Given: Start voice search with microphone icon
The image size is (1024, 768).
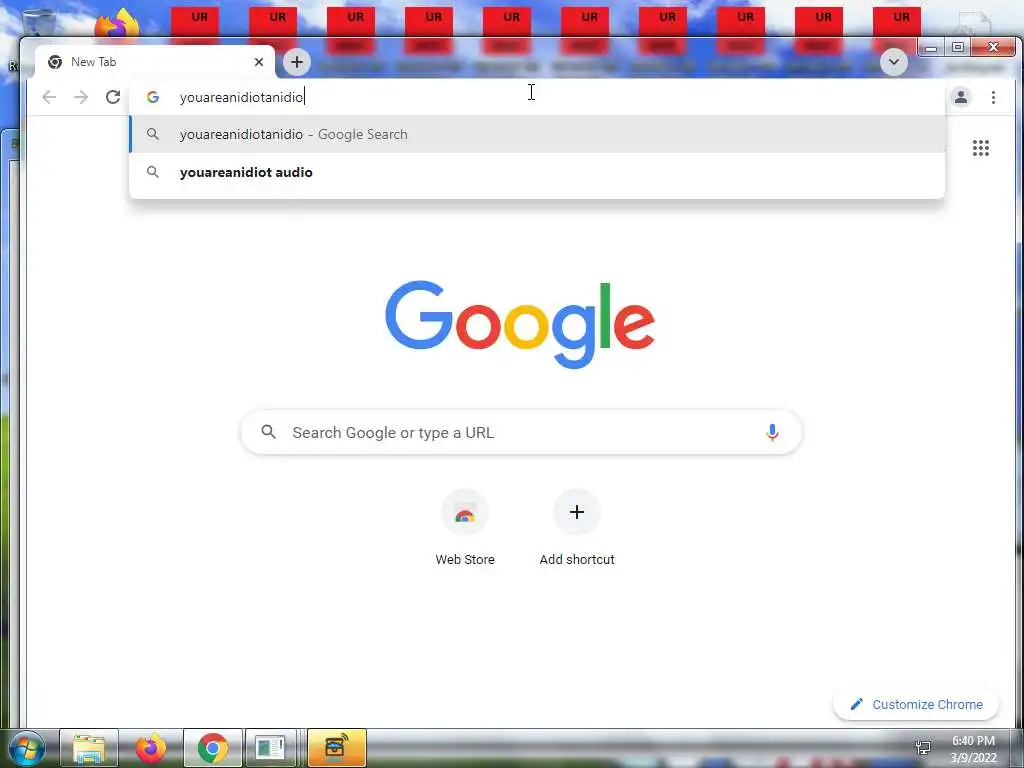Looking at the screenshot, I should point(772,432).
